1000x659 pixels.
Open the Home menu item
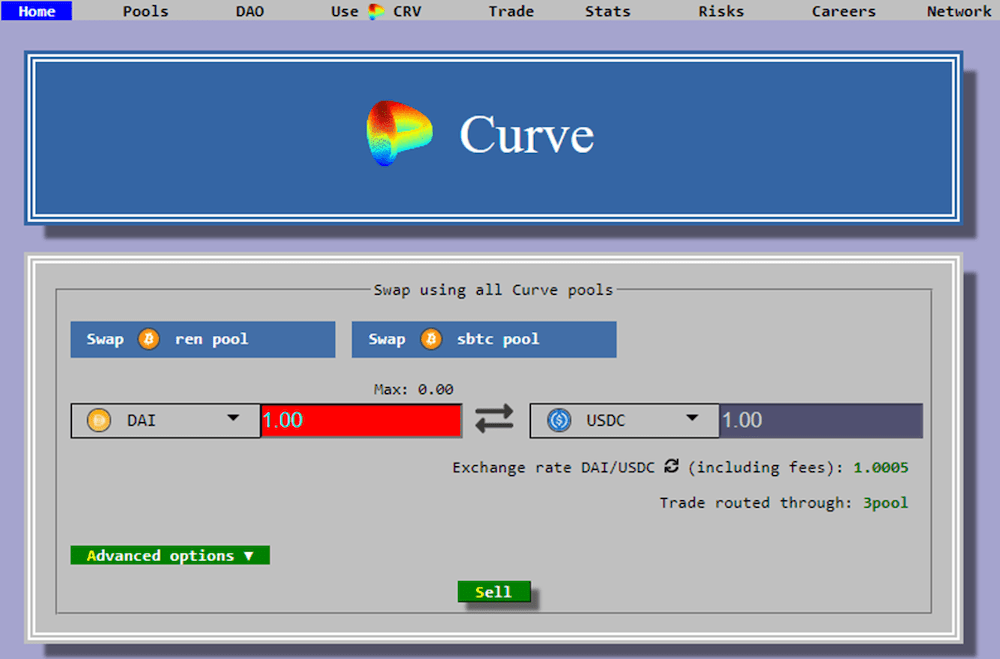36,11
